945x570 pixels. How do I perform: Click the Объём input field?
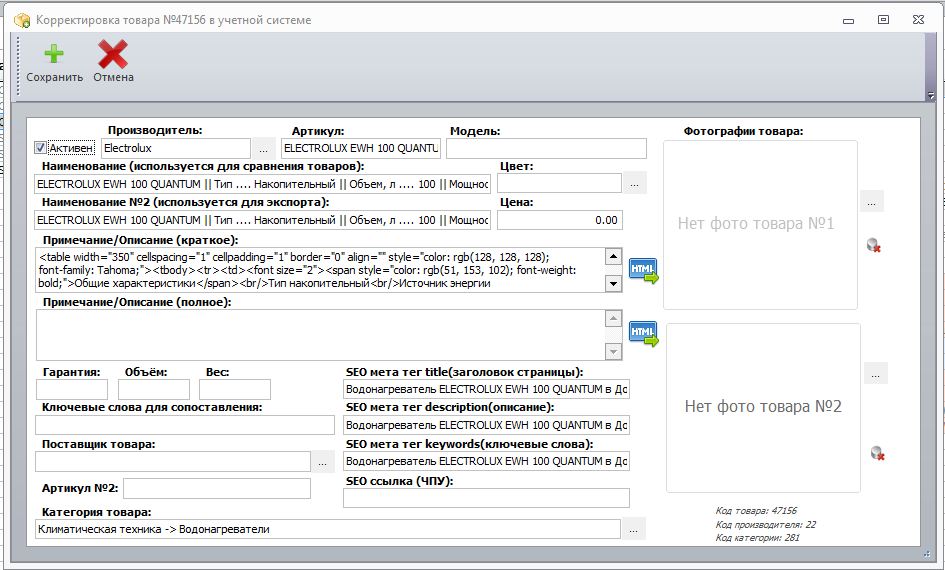(x=154, y=389)
